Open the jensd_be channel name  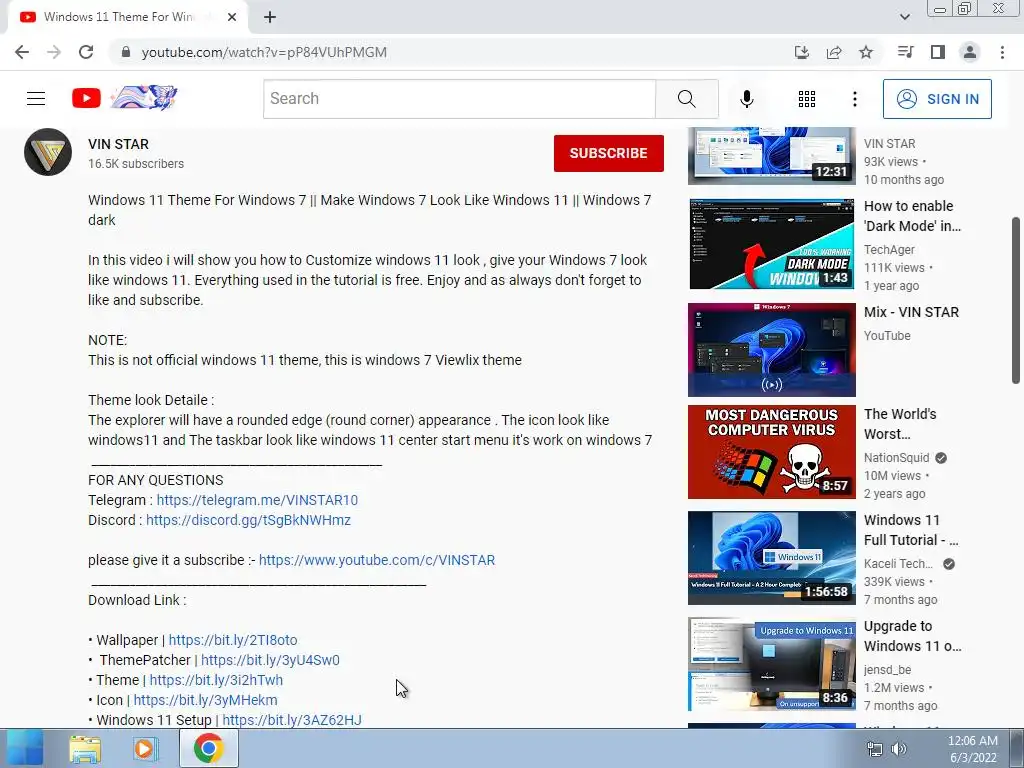tap(888, 669)
